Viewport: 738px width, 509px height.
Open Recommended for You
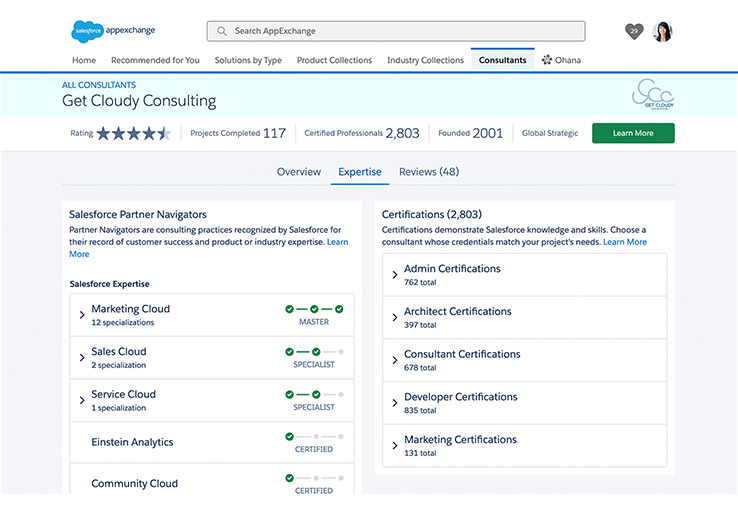pos(155,60)
